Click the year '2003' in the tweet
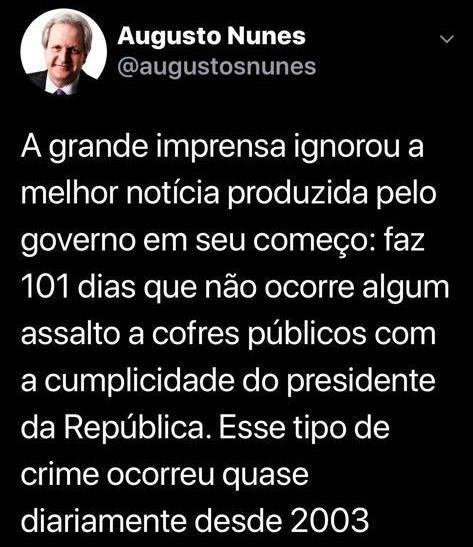 [329, 521]
